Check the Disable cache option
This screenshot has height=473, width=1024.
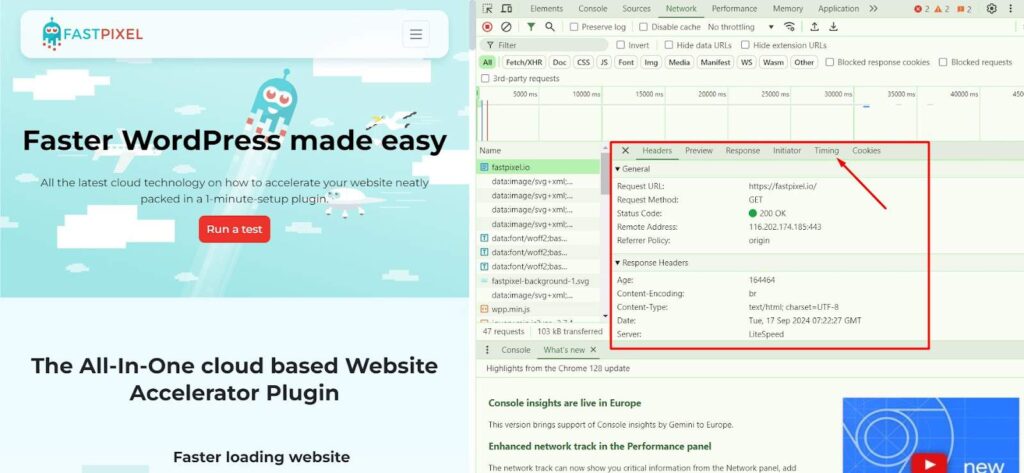644,27
